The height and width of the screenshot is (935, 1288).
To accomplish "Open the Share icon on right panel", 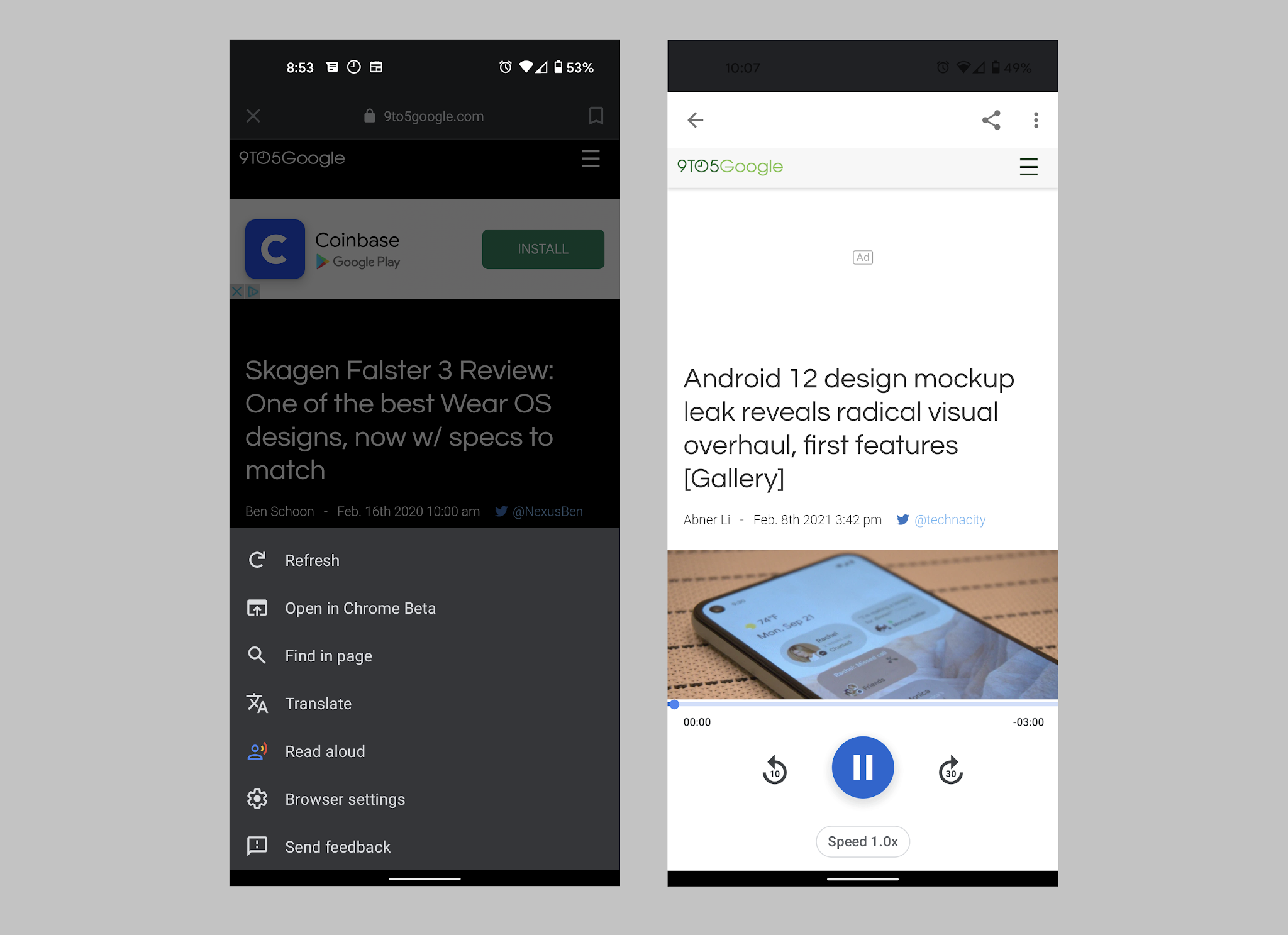I will (x=991, y=119).
